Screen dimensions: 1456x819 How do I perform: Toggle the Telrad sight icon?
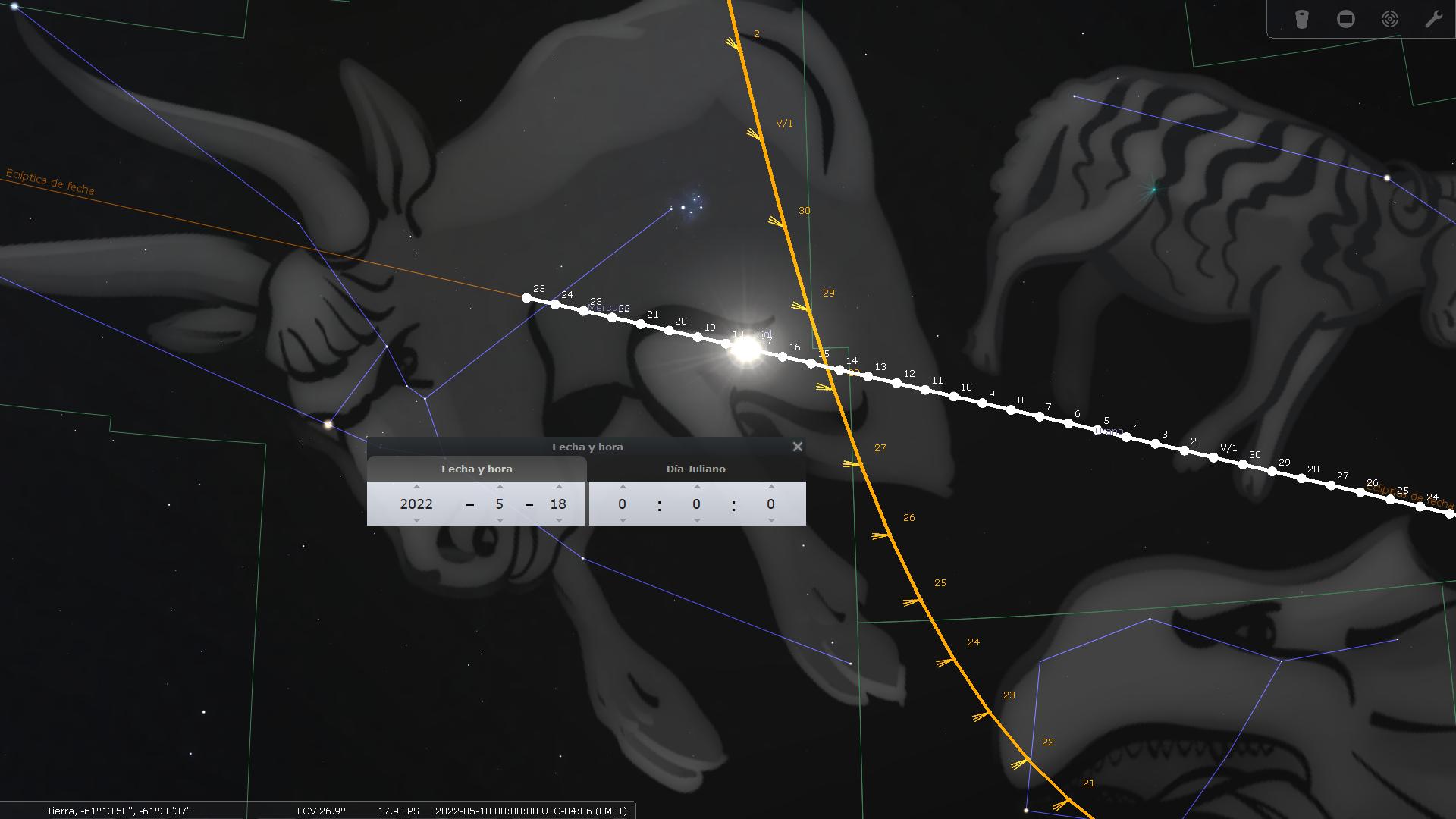coord(1389,19)
